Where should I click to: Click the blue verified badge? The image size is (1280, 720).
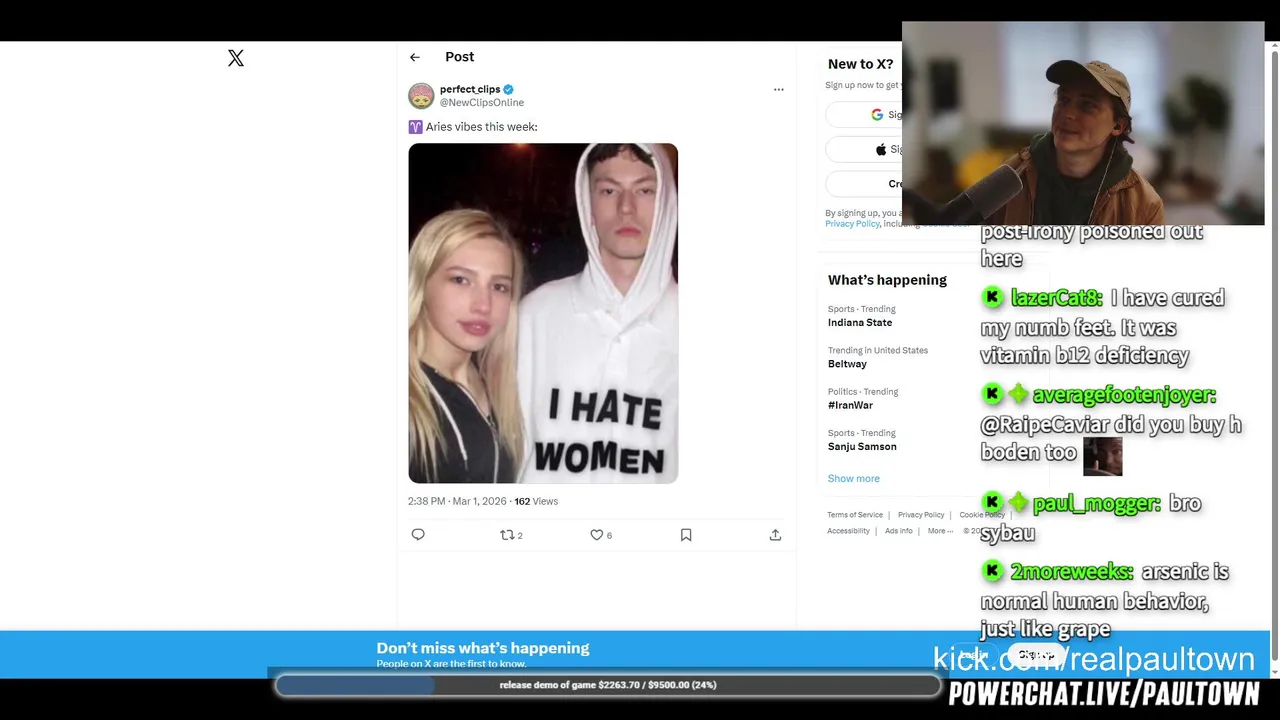click(x=508, y=89)
